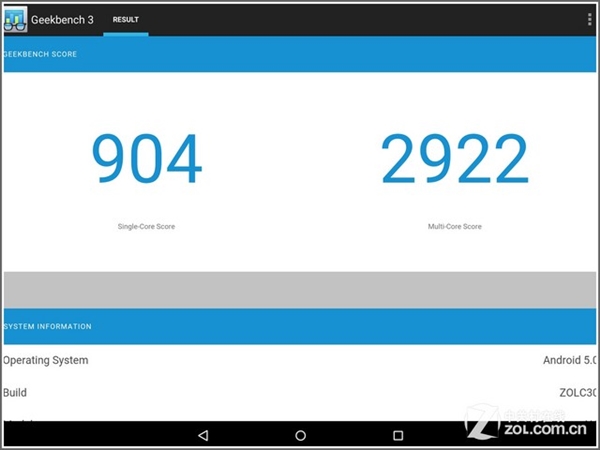Select the Operating System row label
The width and height of the screenshot is (600, 450).
(x=46, y=360)
